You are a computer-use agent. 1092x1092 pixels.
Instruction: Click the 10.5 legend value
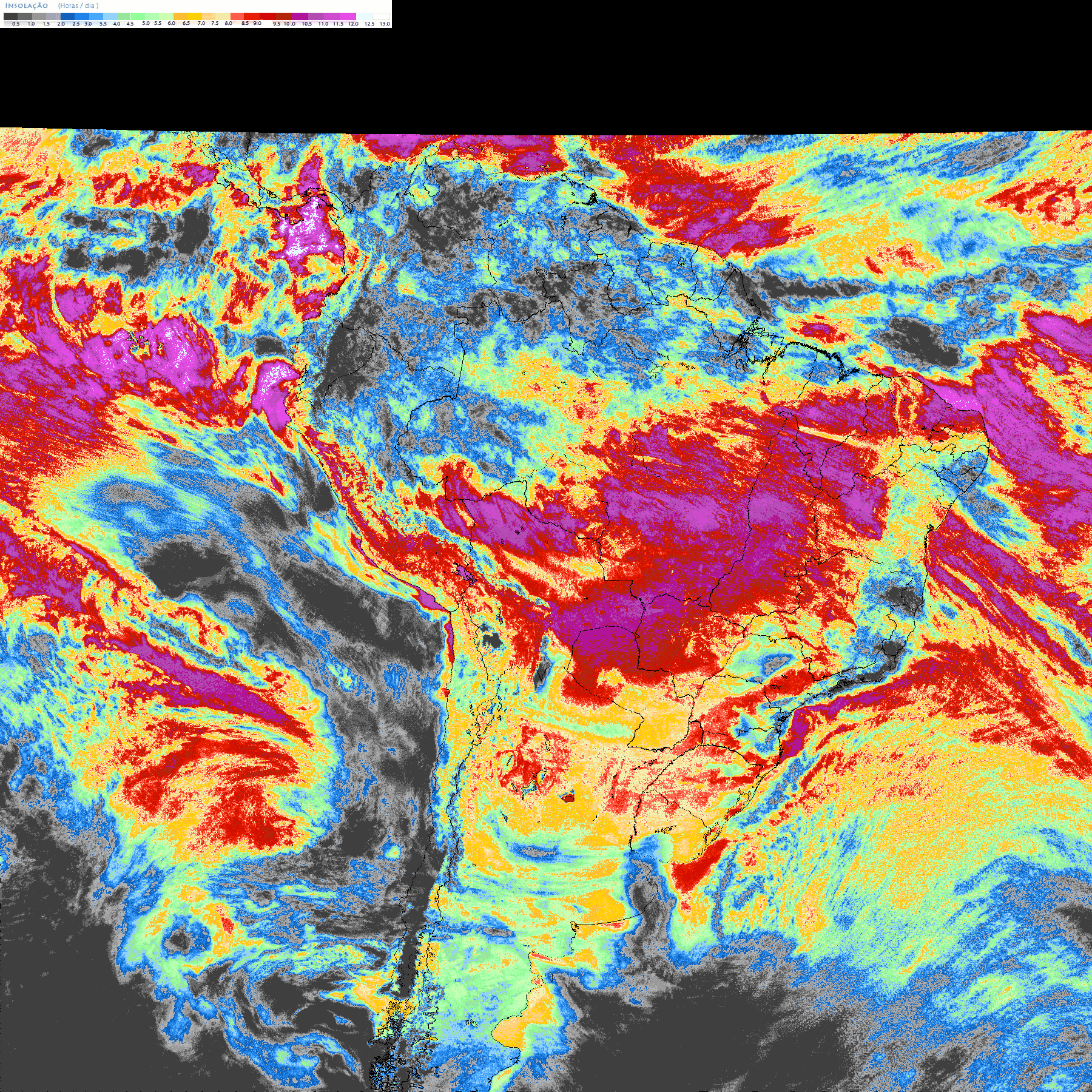[x=307, y=24]
